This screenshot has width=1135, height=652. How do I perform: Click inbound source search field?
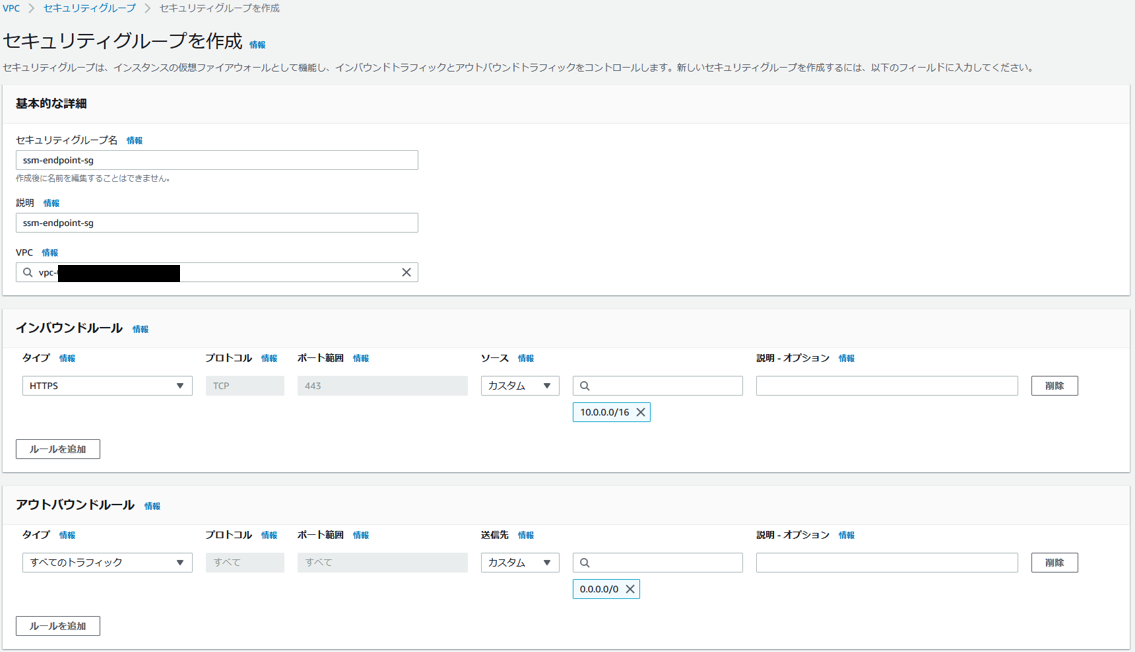(658, 386)
